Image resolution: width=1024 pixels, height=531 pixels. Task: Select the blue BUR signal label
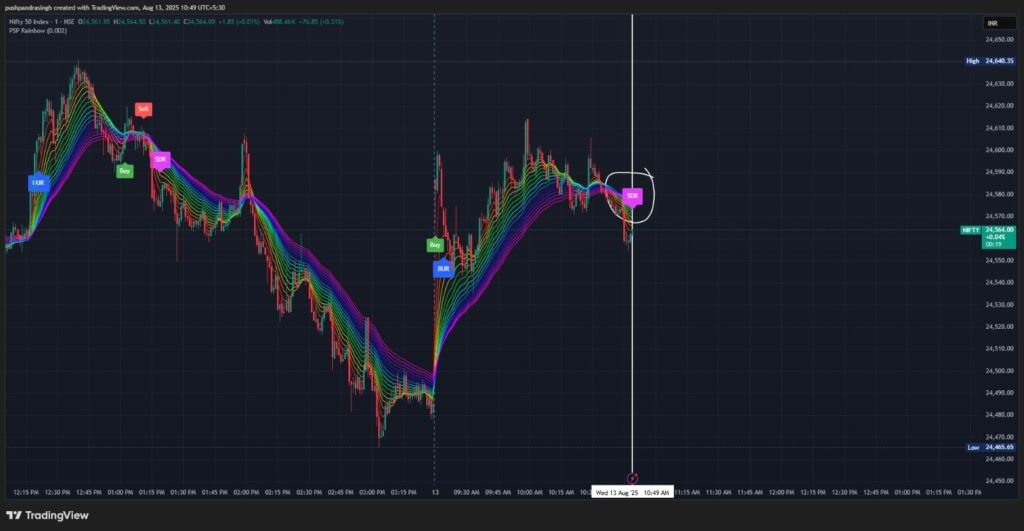(443, 269)
